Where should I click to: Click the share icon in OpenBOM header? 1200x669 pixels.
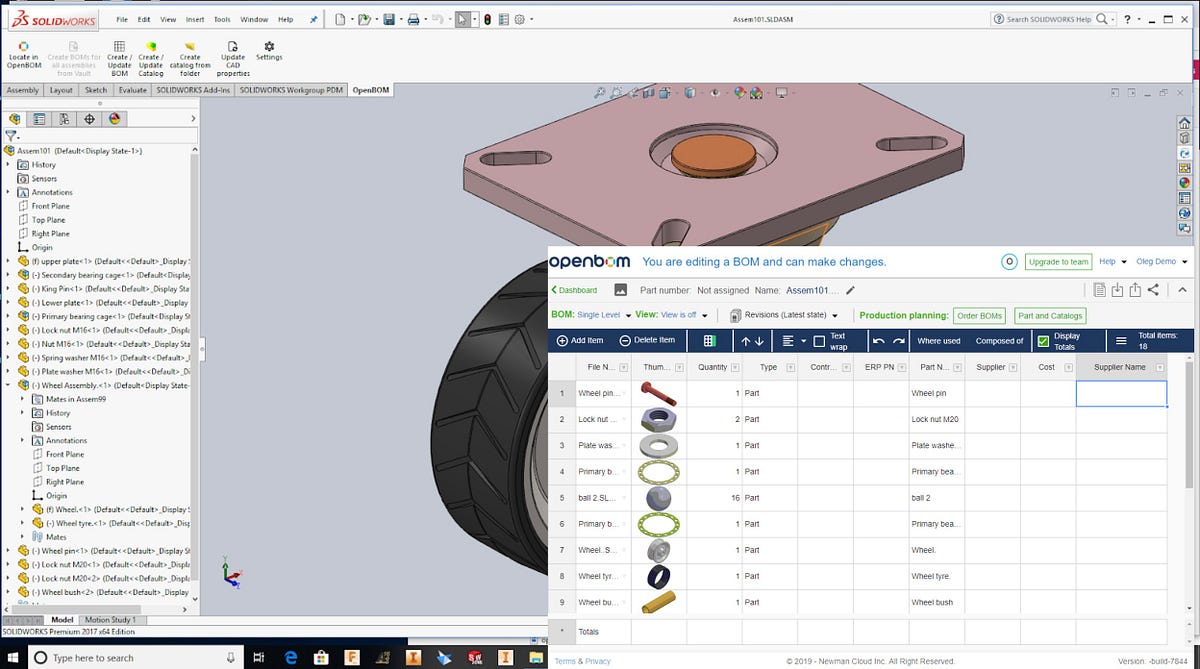coord(1153,290)
